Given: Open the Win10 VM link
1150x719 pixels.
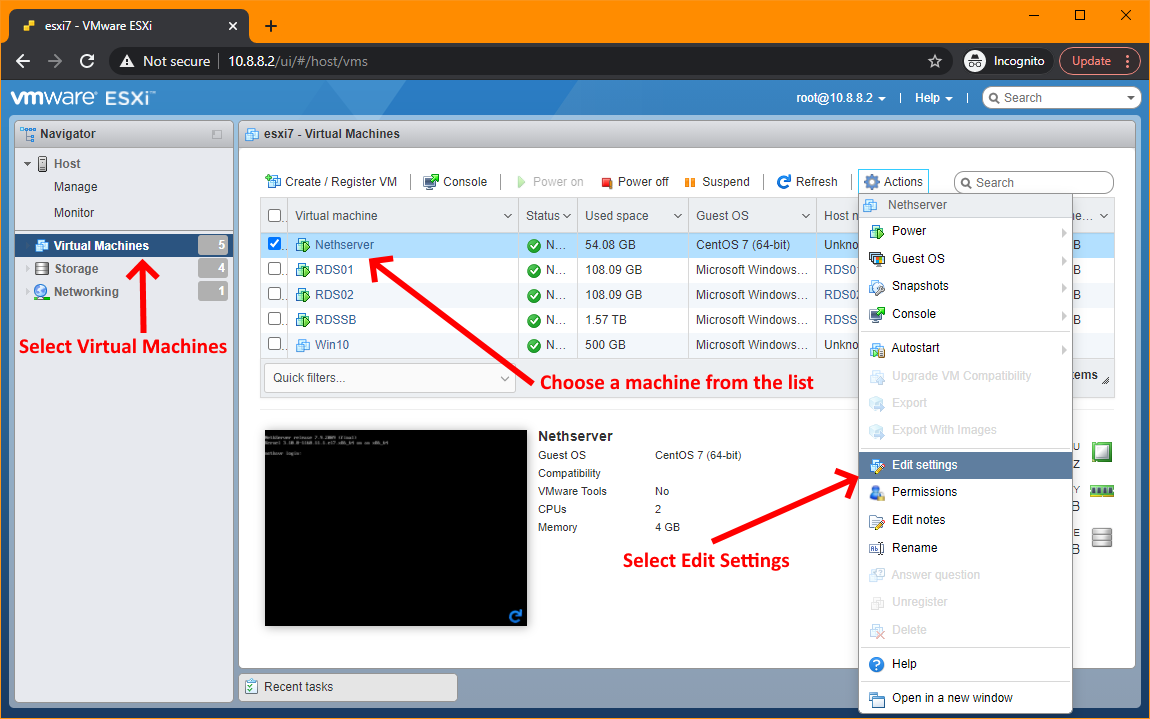Looking at the screenshot, I should coord(332,345).
